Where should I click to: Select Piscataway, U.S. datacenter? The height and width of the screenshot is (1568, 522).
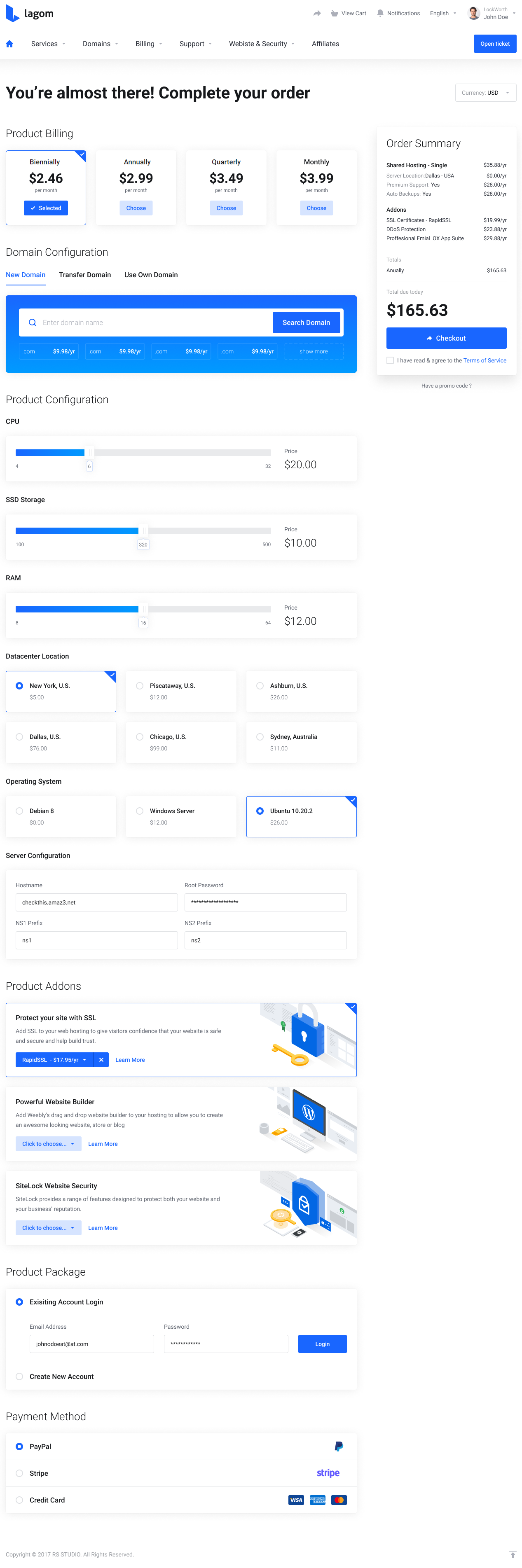(x=181, y=692)
